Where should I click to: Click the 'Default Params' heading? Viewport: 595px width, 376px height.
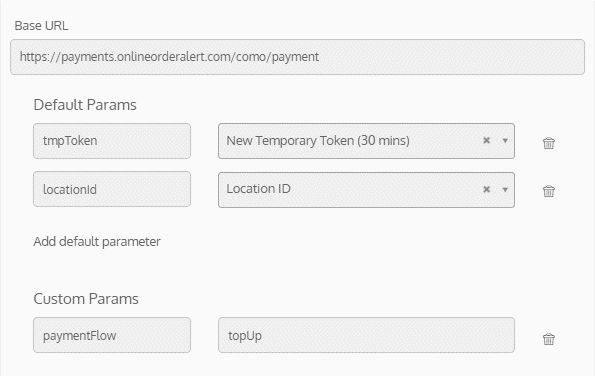tap(85, 105)
